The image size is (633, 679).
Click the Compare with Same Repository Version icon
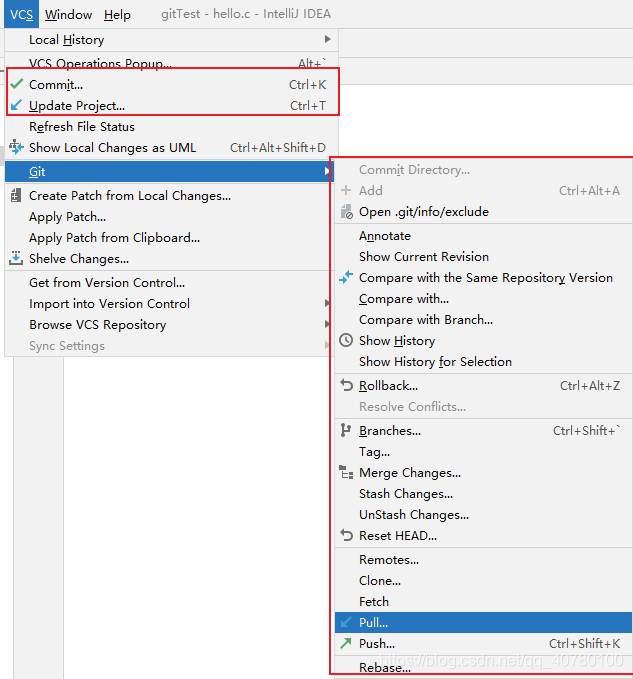coord(346,277)
